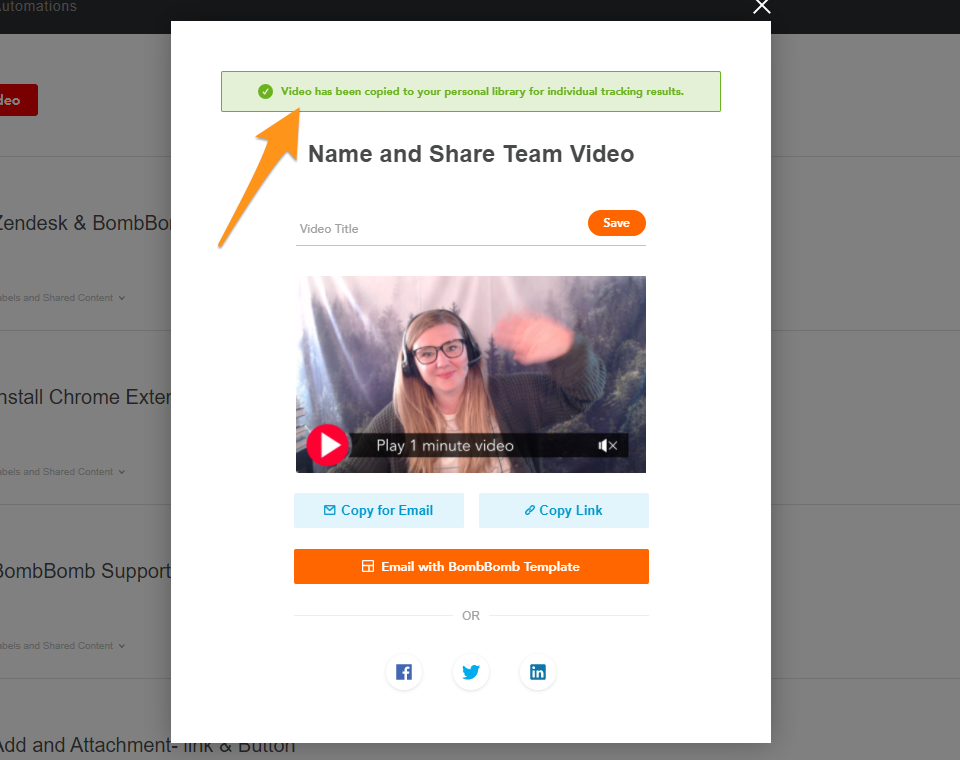Play the 1 minute video
This screenshot has height=760, width=960.
click(328, 445)
